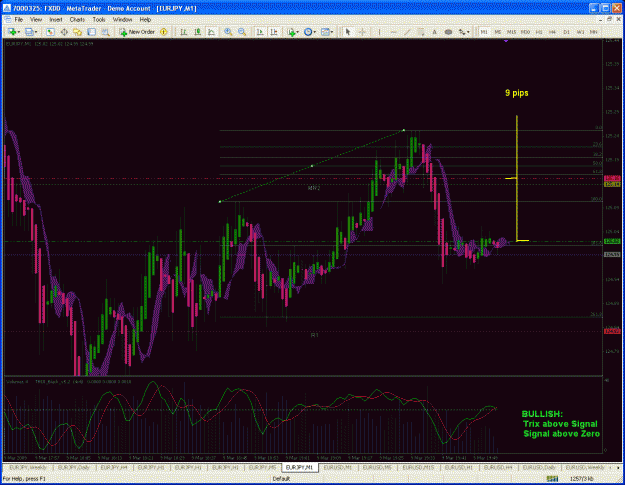Switch to the EURUSD,M15 chart tab
This screenshot has width=625, height=485.
418,467
